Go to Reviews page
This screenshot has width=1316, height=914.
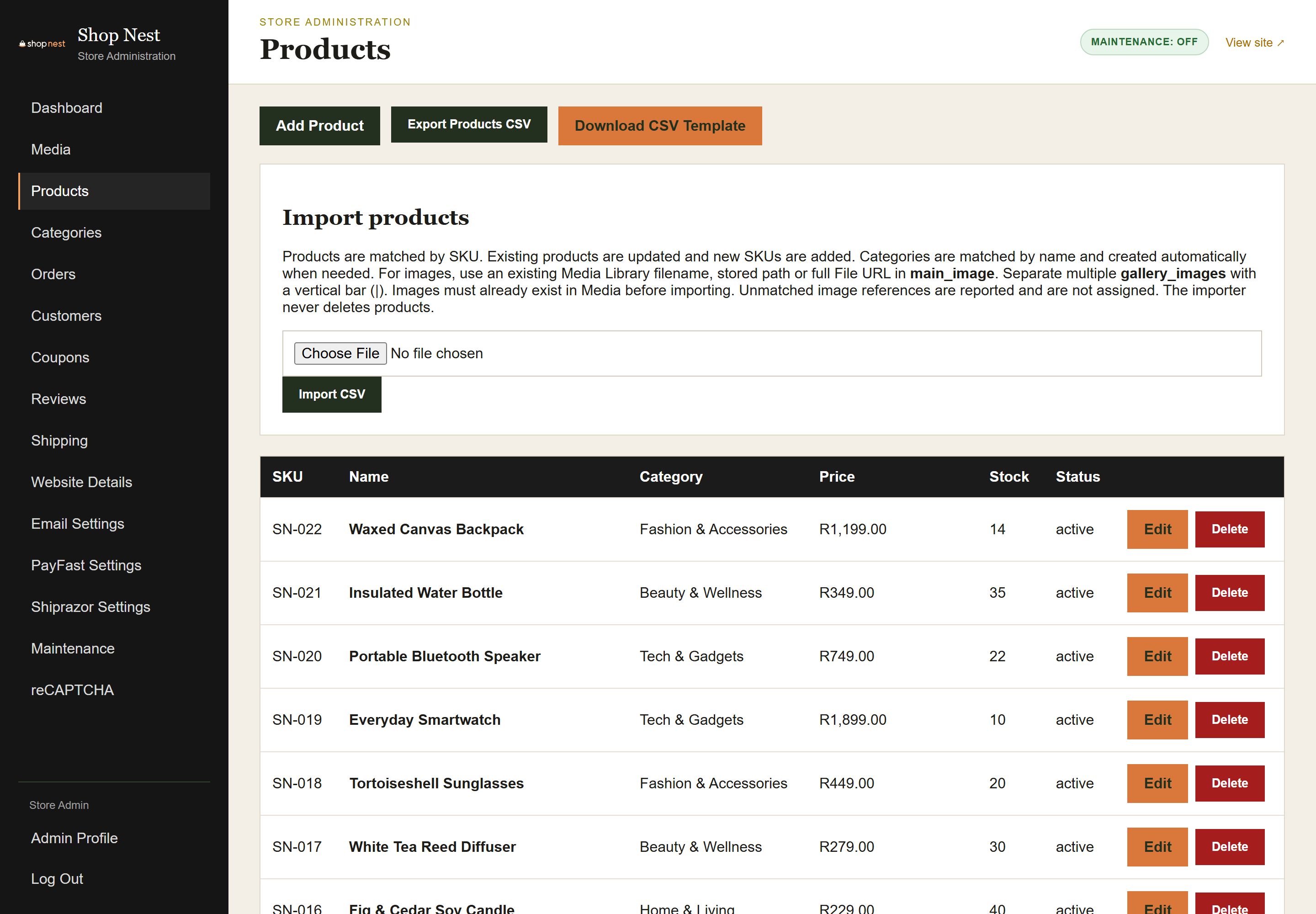tap(114, 399)
